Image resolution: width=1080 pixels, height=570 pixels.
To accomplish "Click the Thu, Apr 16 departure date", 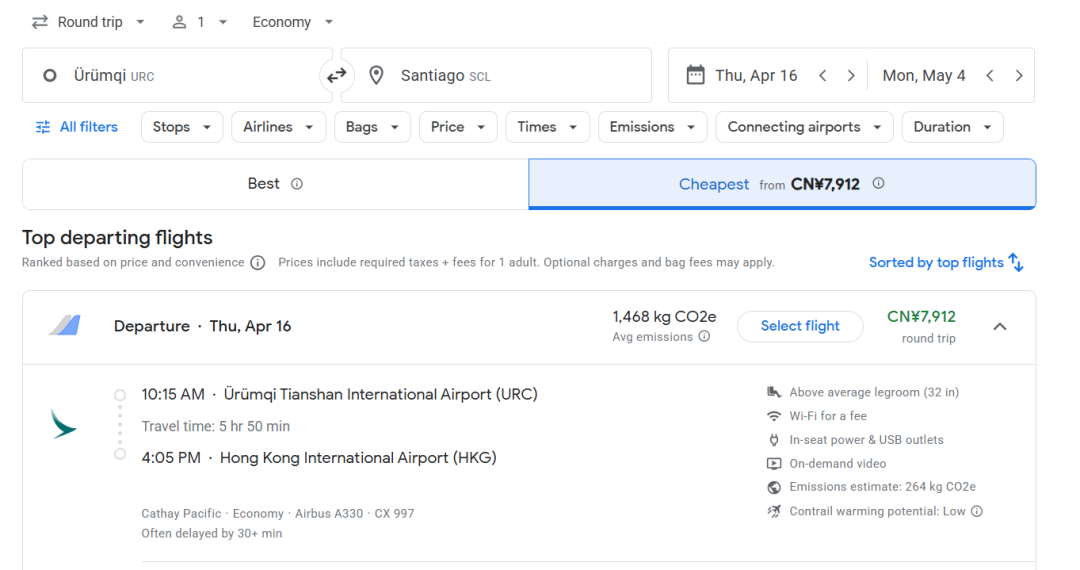I will tap(756, 76).
